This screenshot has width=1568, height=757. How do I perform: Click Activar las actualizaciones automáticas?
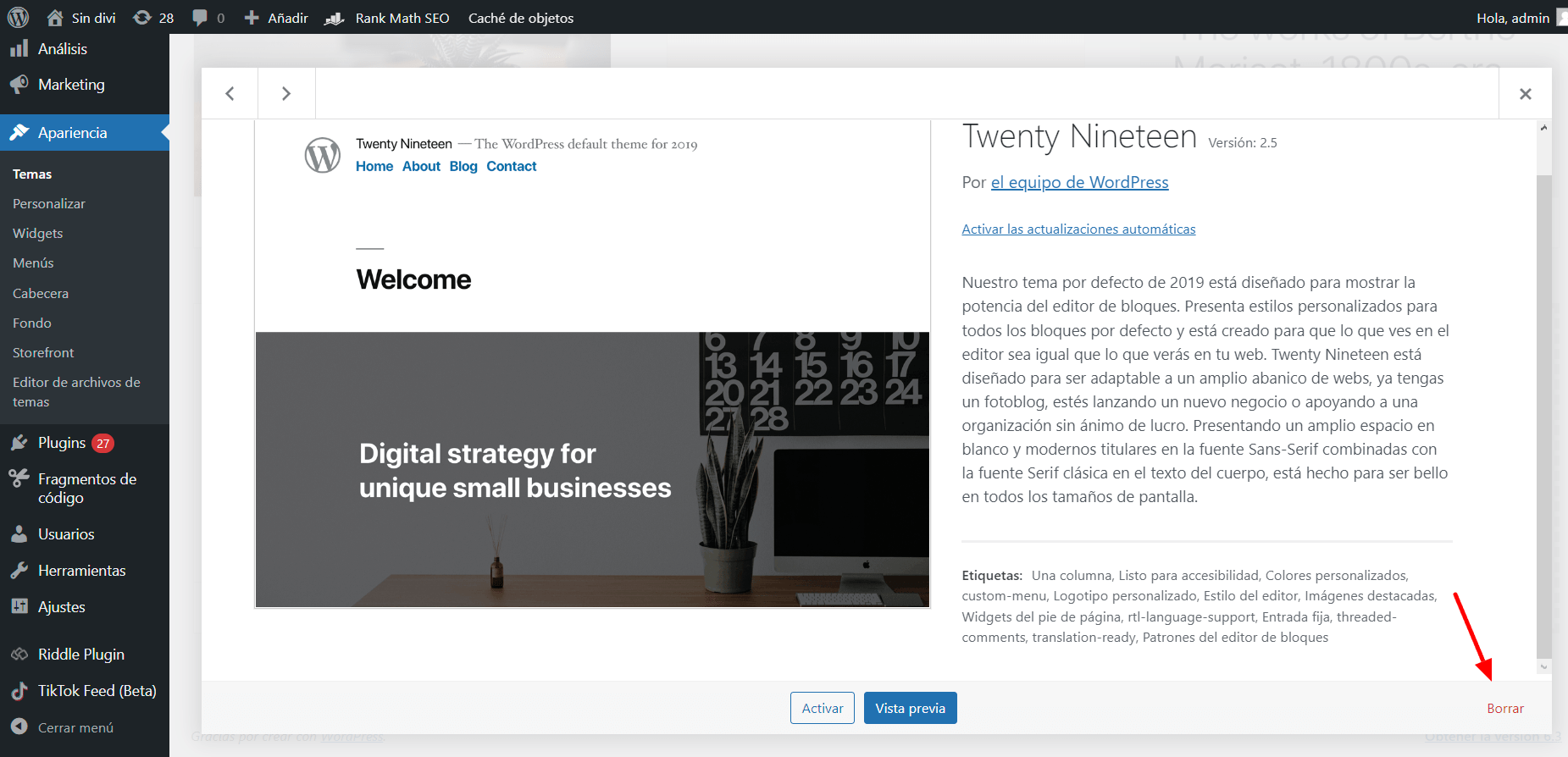(x=1078, y=229)
